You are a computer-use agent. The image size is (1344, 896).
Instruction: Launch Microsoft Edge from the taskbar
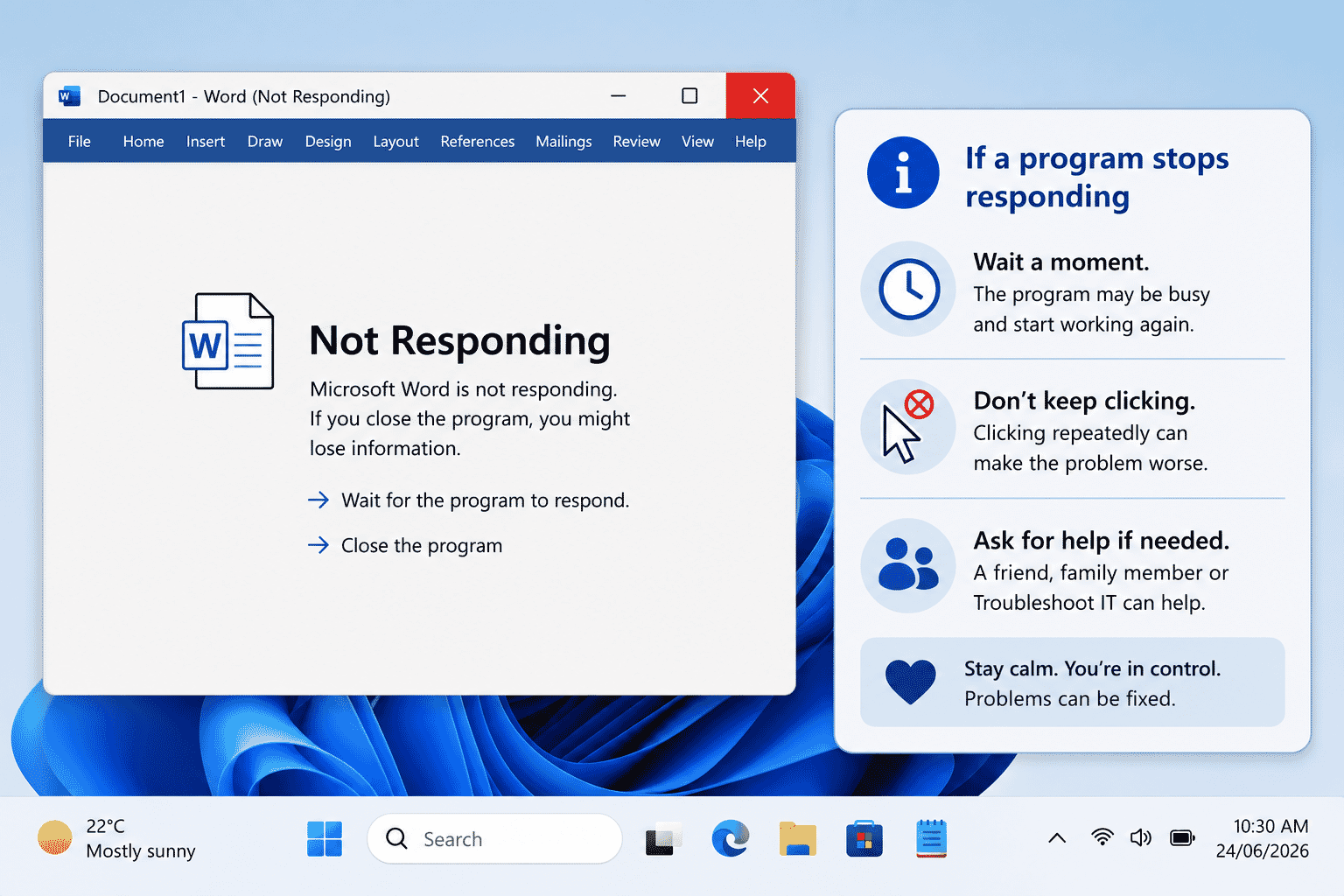pyautogui.click(x=731, y=839)
